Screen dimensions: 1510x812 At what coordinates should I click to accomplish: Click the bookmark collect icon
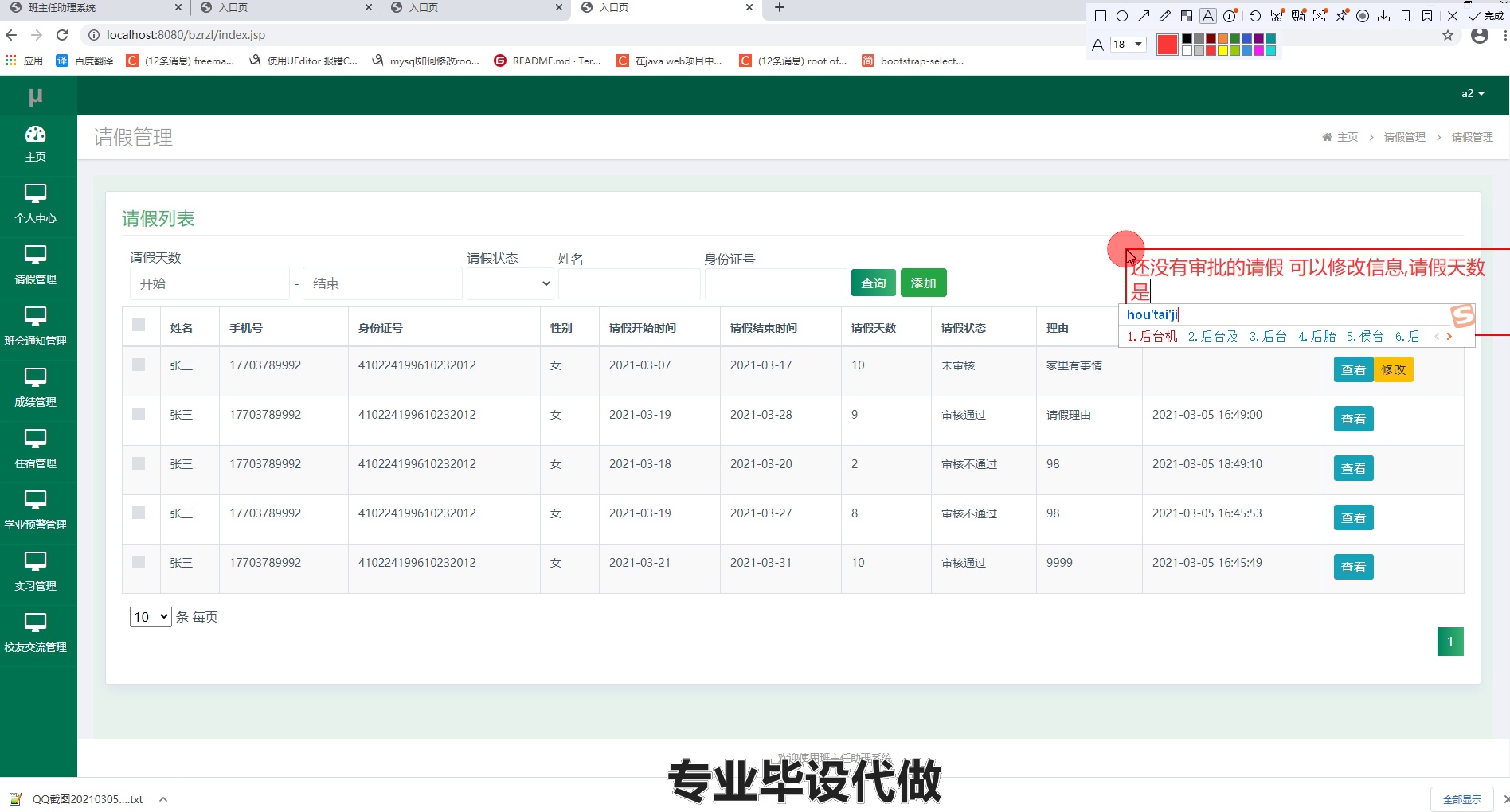(1427, 16)
